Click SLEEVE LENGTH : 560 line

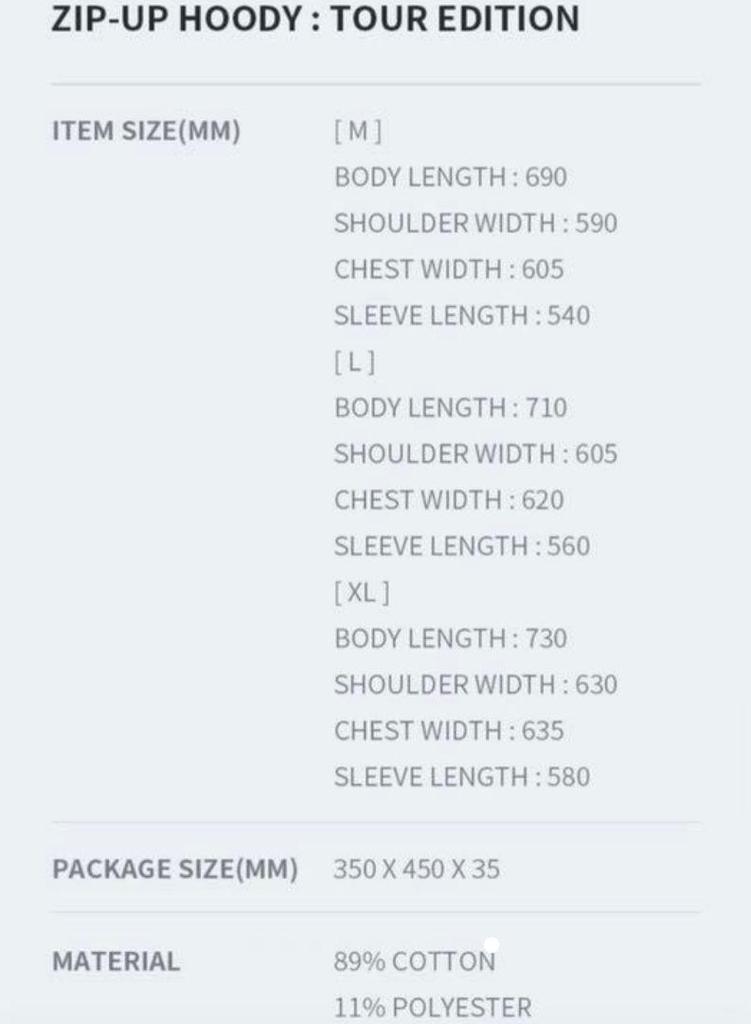[462, 546]
